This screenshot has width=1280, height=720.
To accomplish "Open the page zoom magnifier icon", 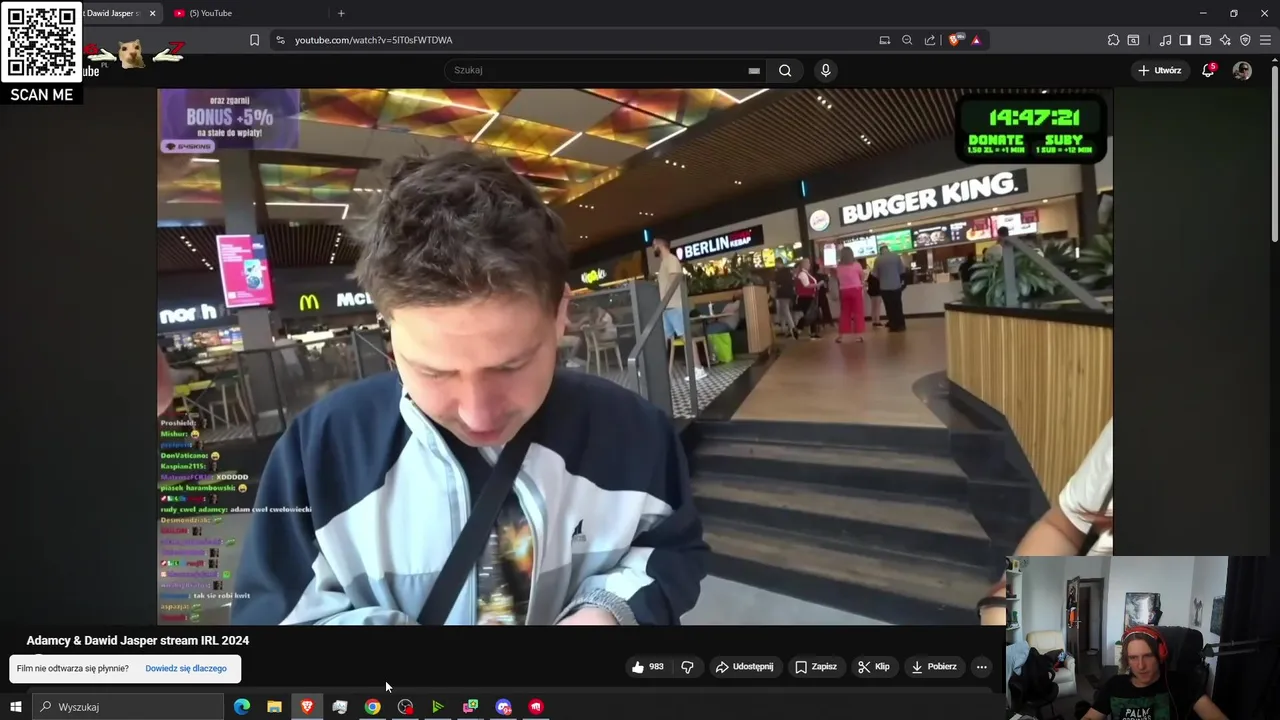I will pyautogui.click(x=907, y=40).
